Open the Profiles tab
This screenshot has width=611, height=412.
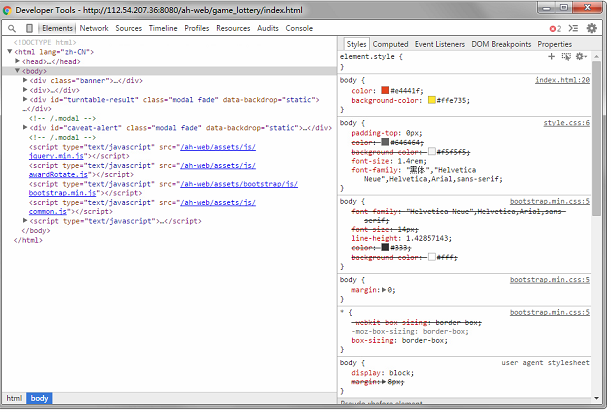(x=197, y=28)
